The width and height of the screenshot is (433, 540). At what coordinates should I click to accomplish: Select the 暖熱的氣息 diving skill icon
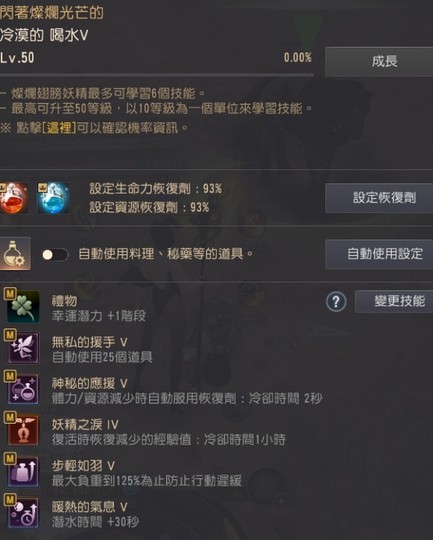(23, 513)
